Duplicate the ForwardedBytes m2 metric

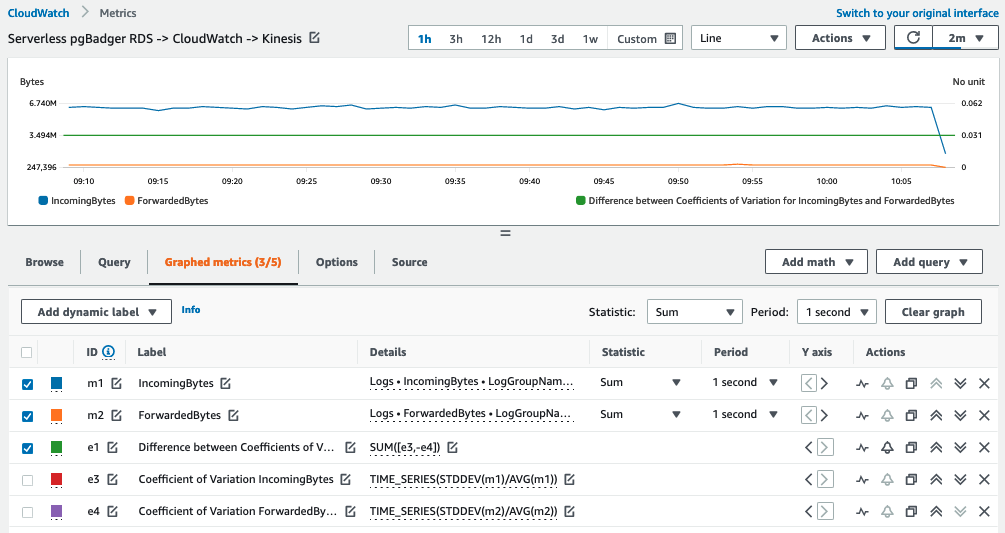click(910, 415)
